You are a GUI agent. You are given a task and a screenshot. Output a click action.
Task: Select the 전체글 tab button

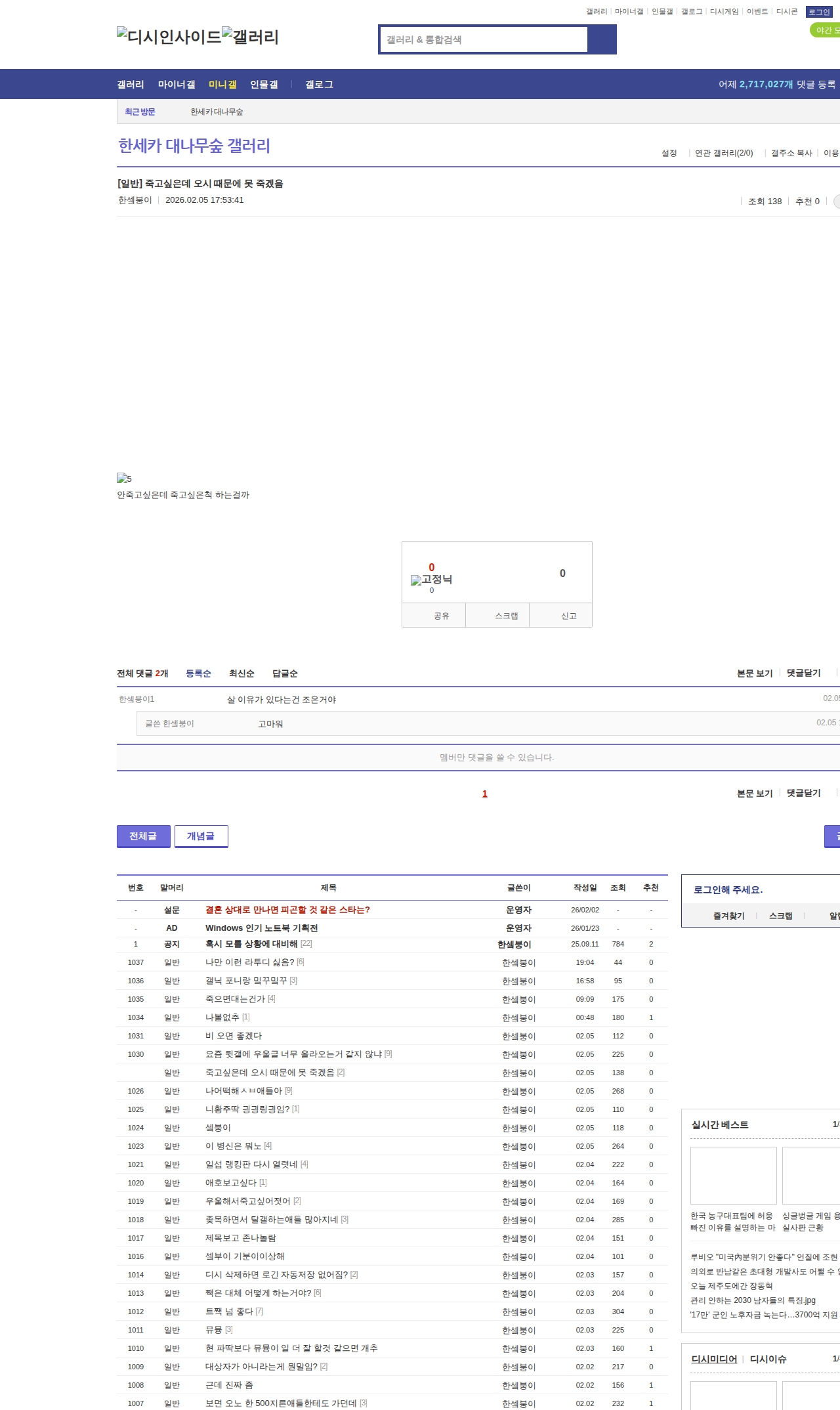(x=143, y=836)
